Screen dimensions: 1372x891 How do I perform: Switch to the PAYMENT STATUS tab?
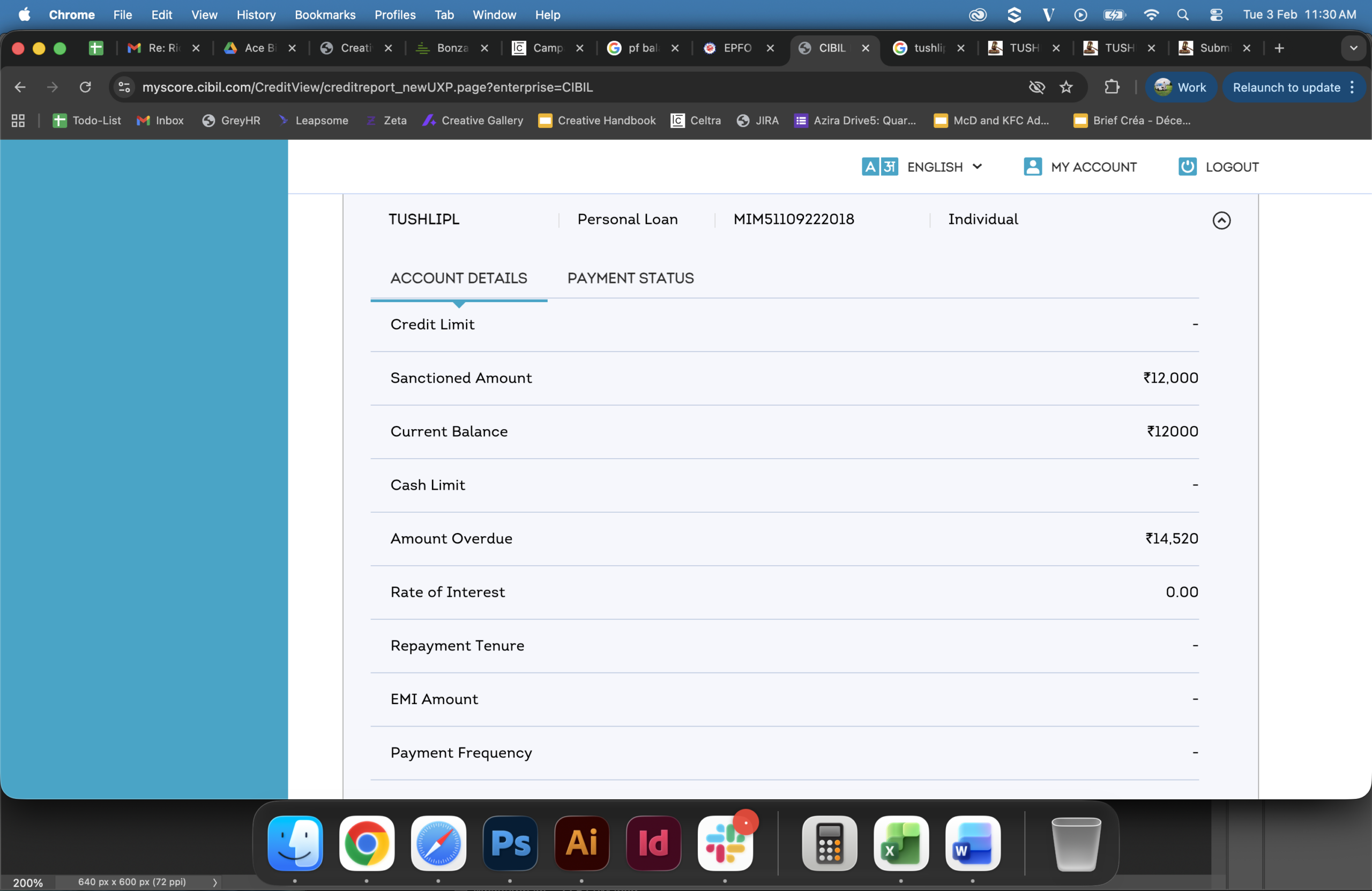(630, 279)
